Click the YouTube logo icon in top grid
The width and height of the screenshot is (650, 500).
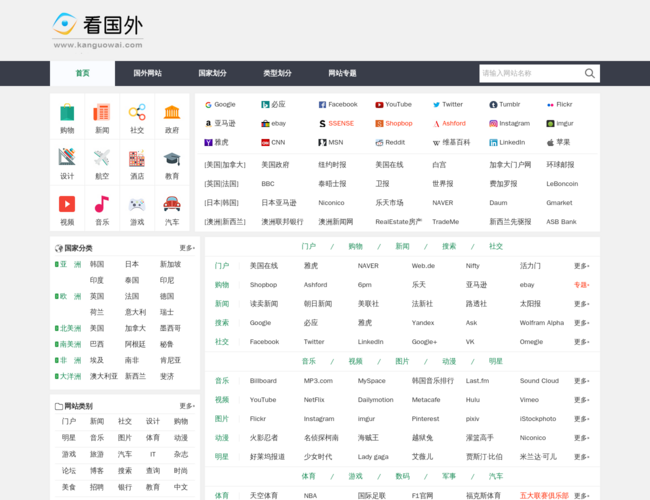379,105
